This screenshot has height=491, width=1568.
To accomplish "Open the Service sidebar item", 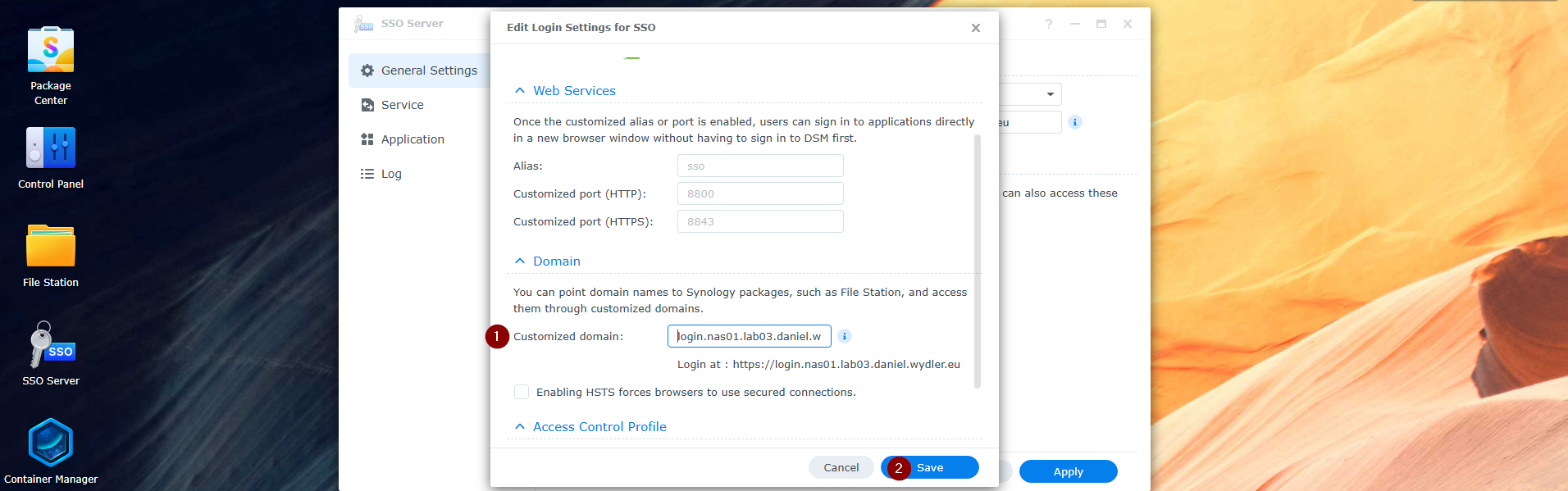I will click(402, 105).
